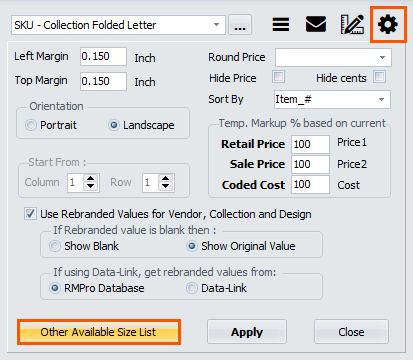Increase the Row start value

pyautogui.click(x=166, y=178)
